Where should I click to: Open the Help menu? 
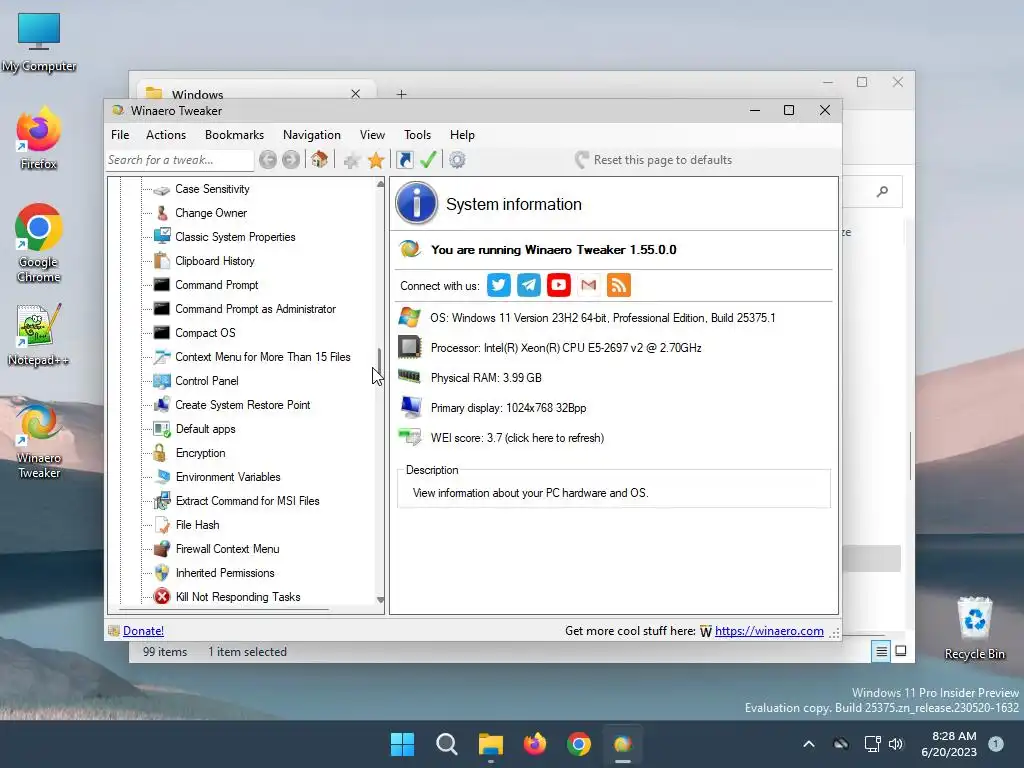(462, 135)
